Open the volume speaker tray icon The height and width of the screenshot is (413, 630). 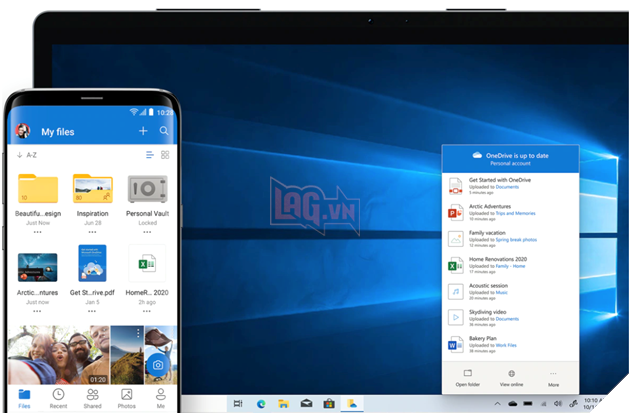point(558,403)
